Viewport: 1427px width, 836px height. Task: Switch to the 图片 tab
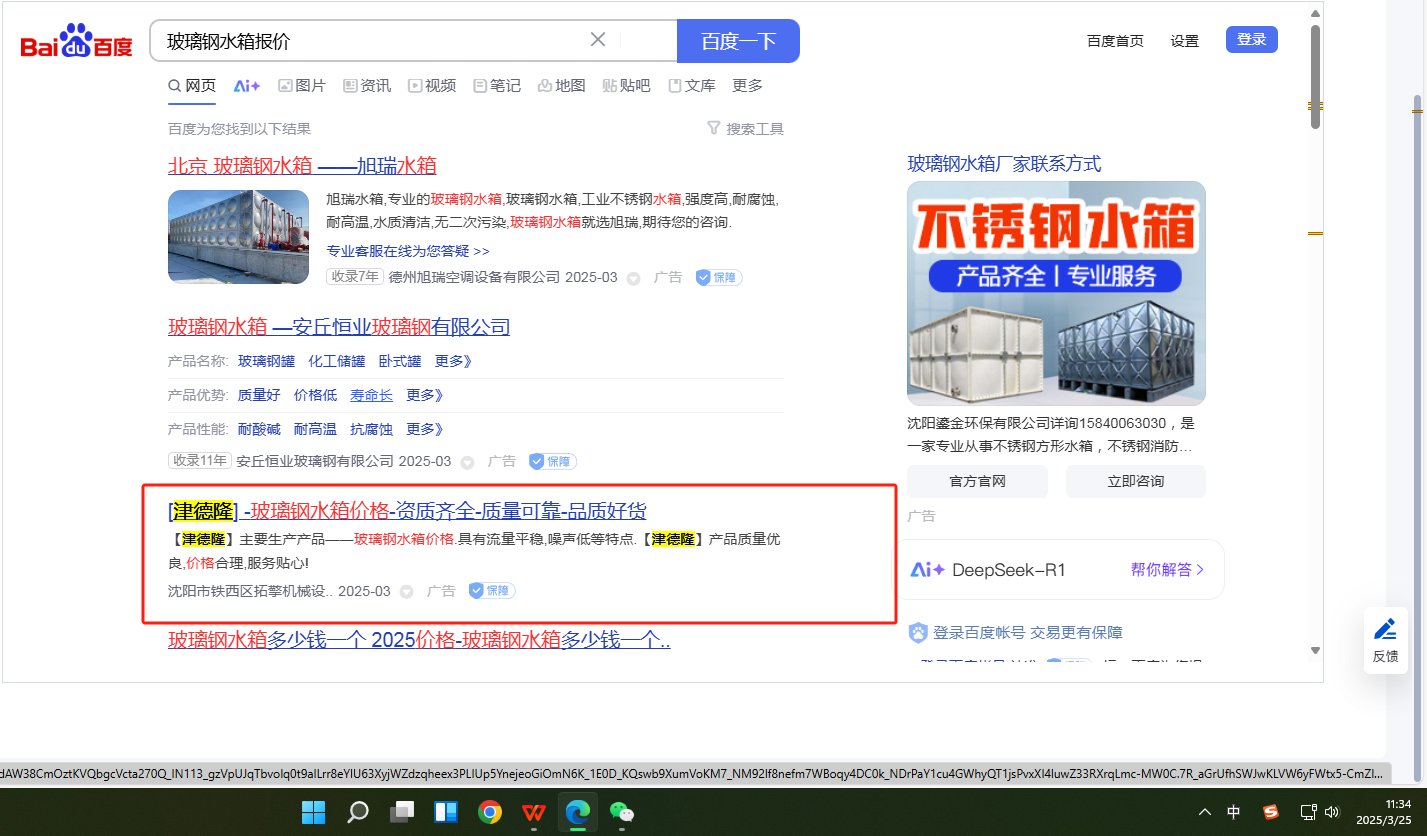point(302,86)
